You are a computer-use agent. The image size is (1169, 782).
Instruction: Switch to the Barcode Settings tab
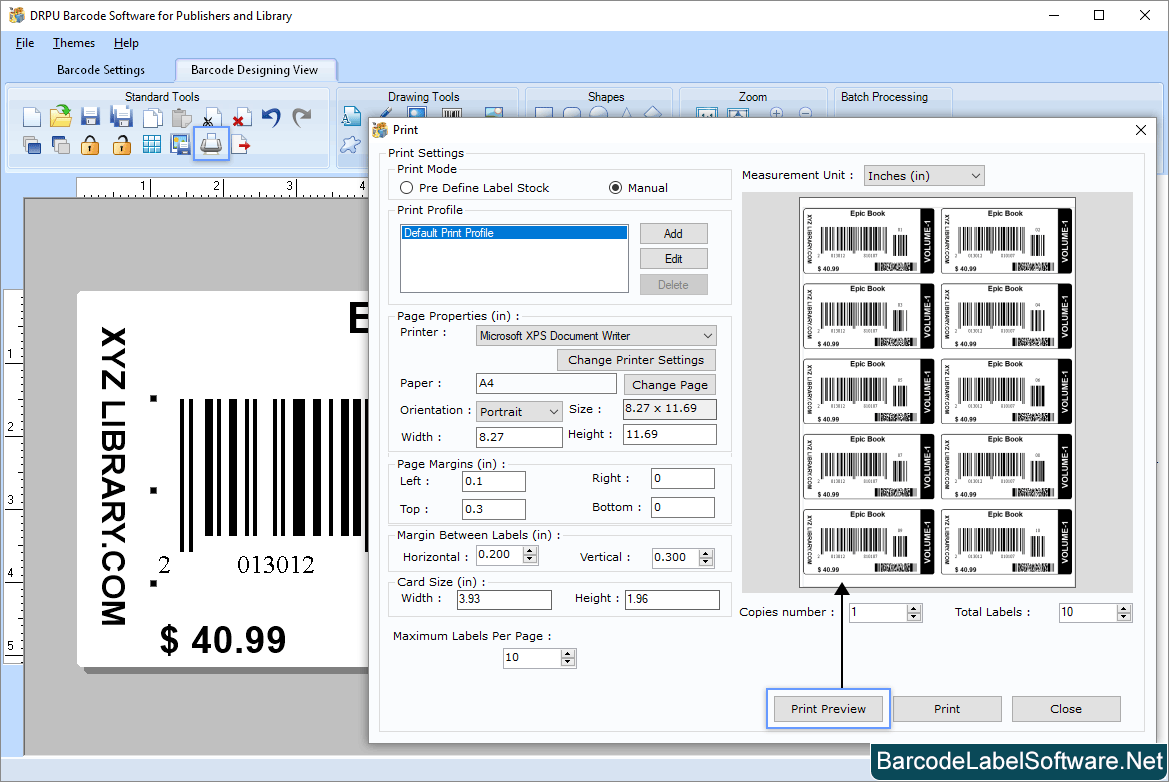pyautogui.click(x=101, y=70)
